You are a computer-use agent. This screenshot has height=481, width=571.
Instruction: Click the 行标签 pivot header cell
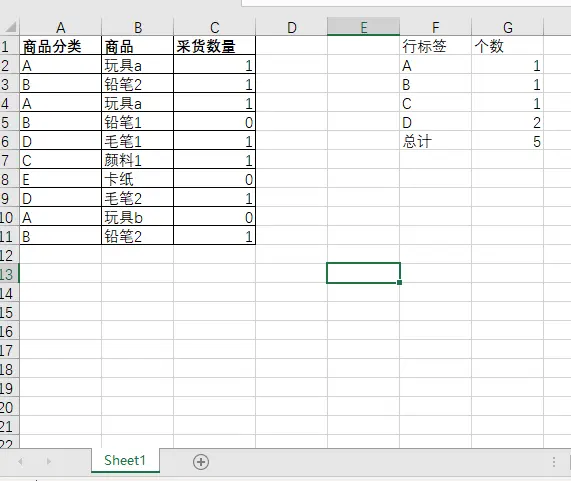[436, 46]
